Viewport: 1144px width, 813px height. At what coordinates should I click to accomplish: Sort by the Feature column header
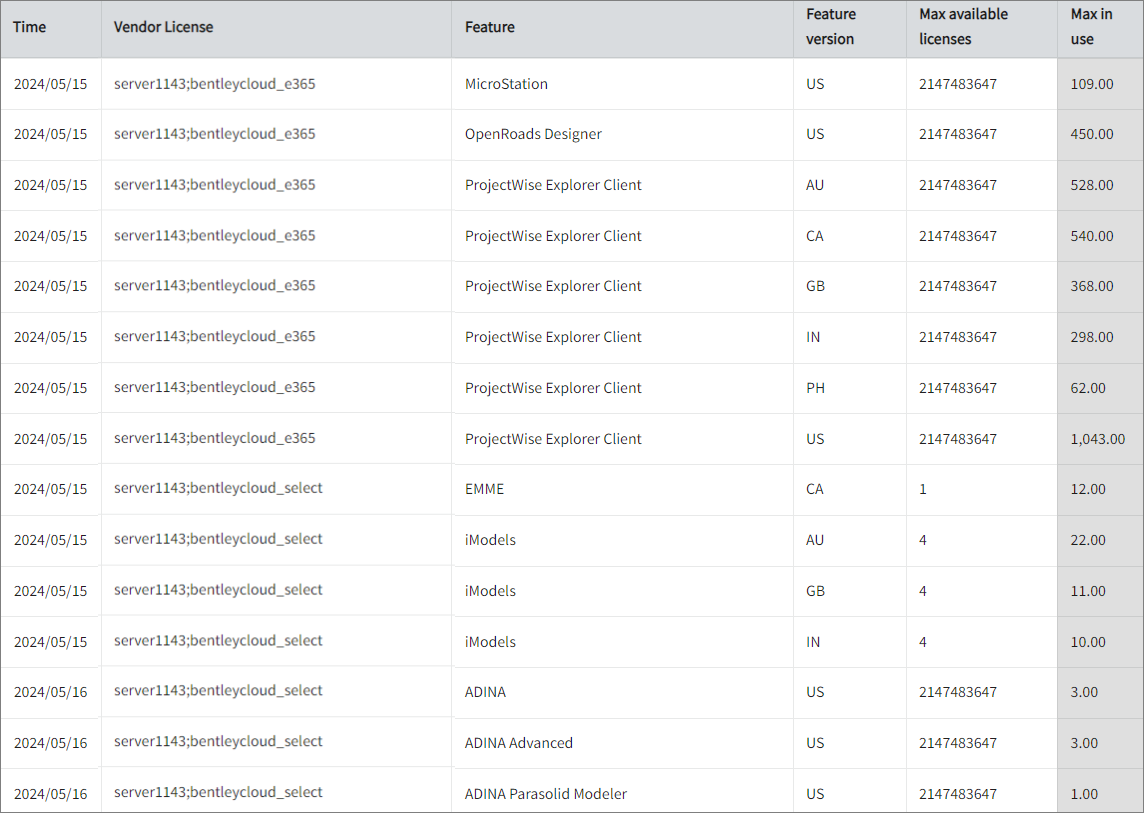pos(489,27)
